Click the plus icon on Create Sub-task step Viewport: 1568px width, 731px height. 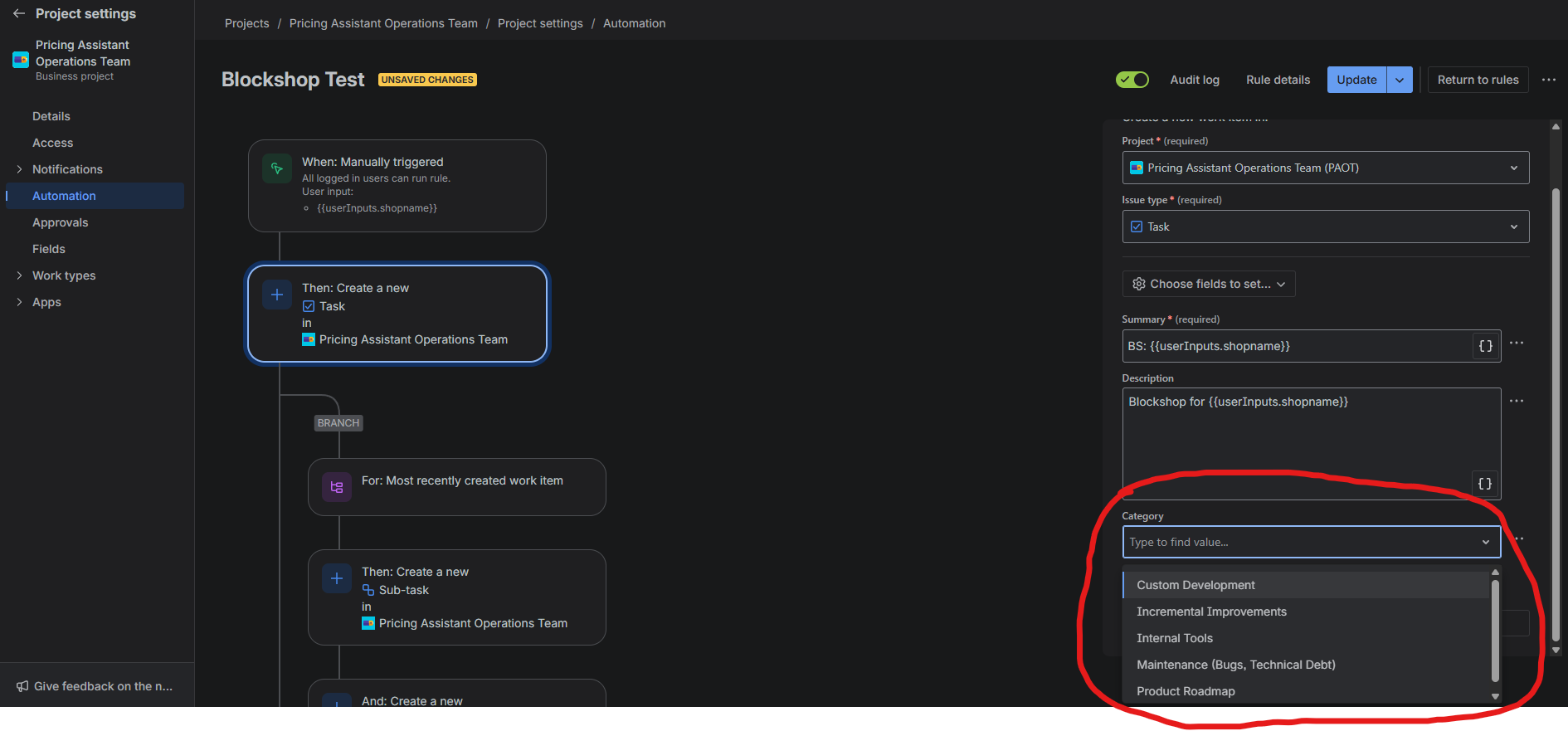coord(337,578)
